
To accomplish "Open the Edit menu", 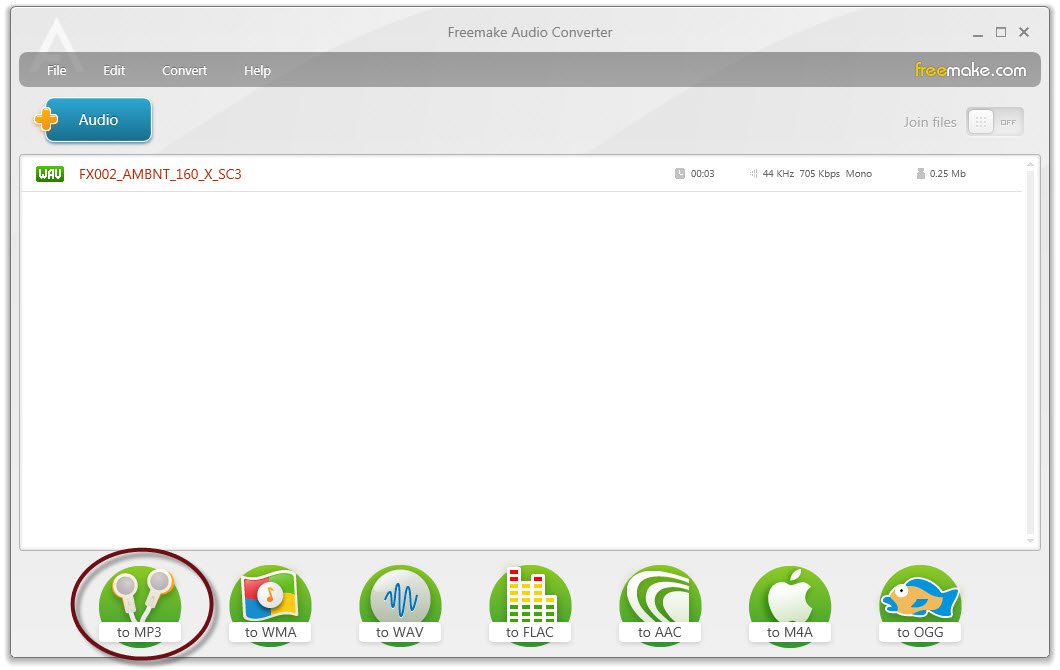I will (x=113, y=70).
